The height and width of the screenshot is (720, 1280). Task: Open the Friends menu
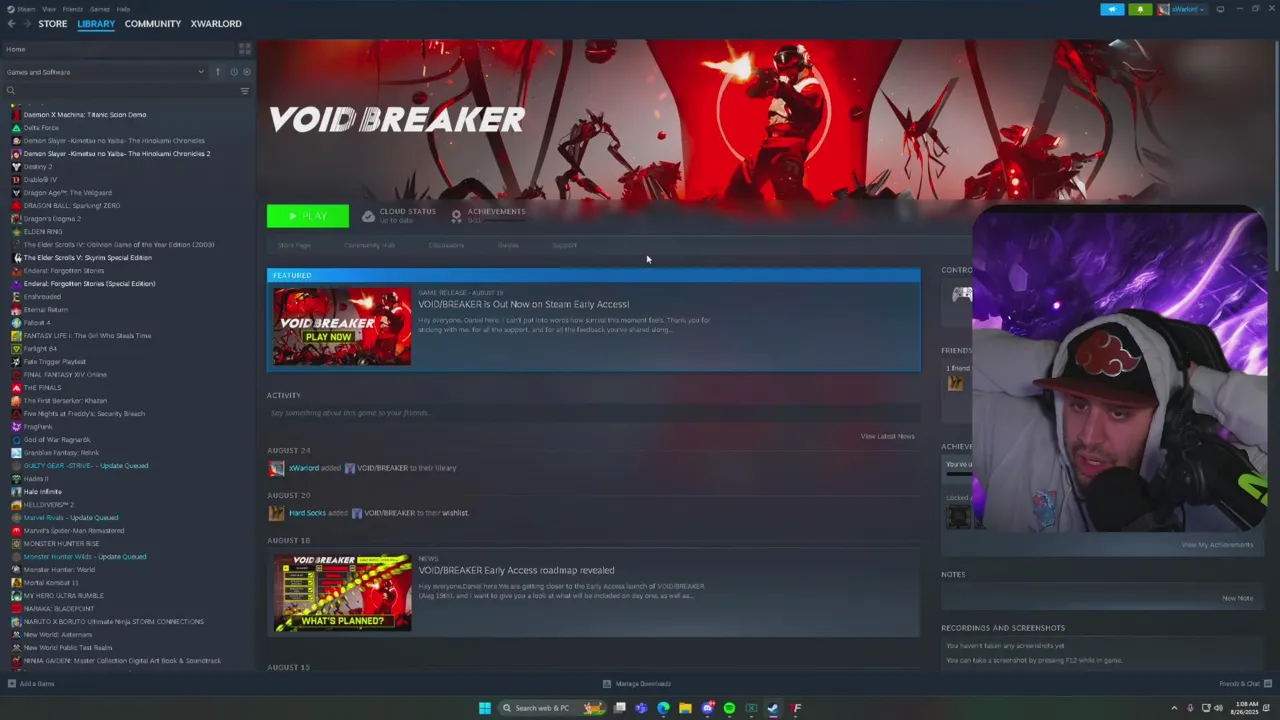pyautogui.click(x=73, y=9)
